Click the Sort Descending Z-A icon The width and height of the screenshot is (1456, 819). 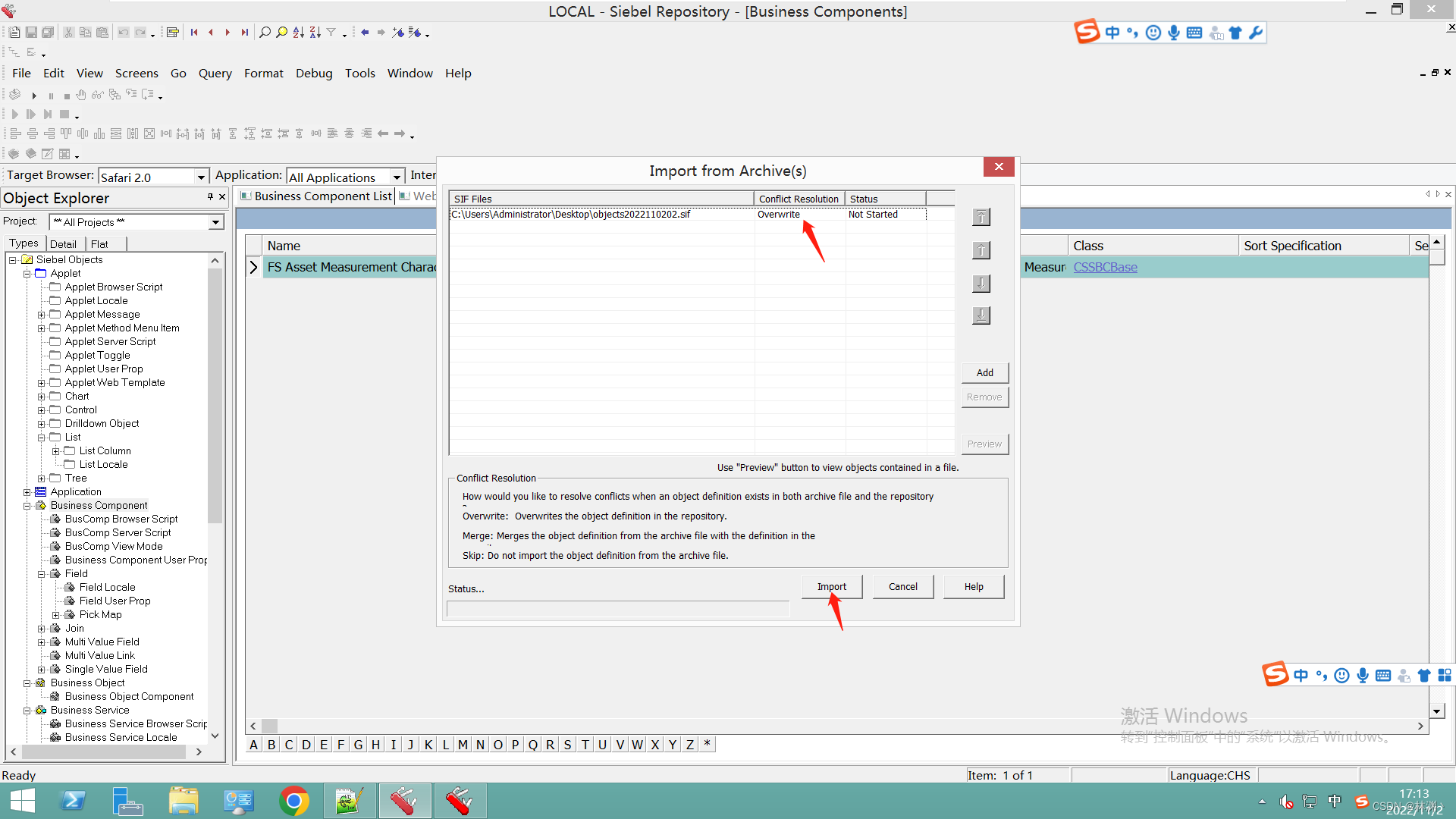[315, 33]
